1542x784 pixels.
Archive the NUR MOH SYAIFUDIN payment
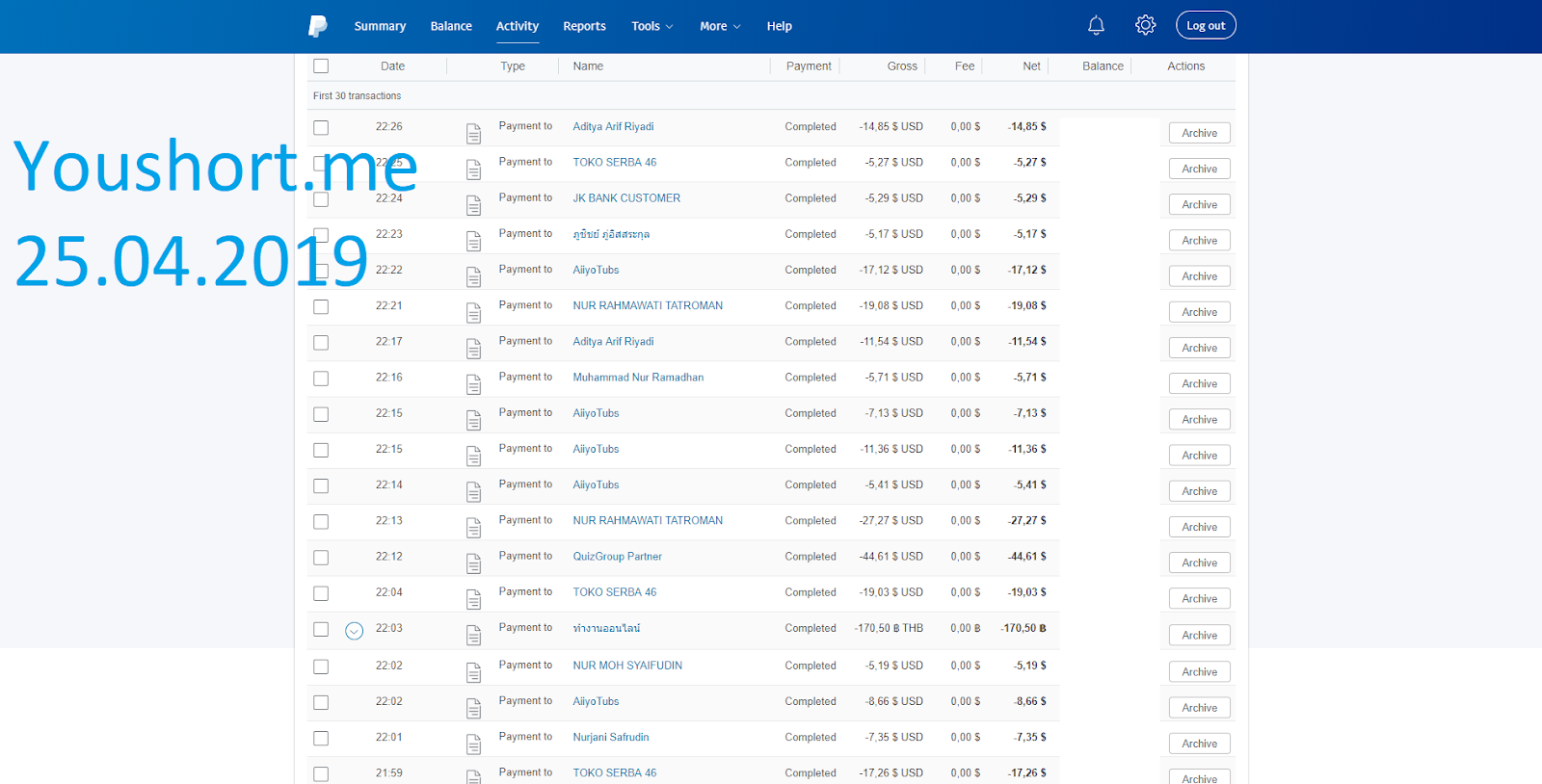[x=1199, y=672]
